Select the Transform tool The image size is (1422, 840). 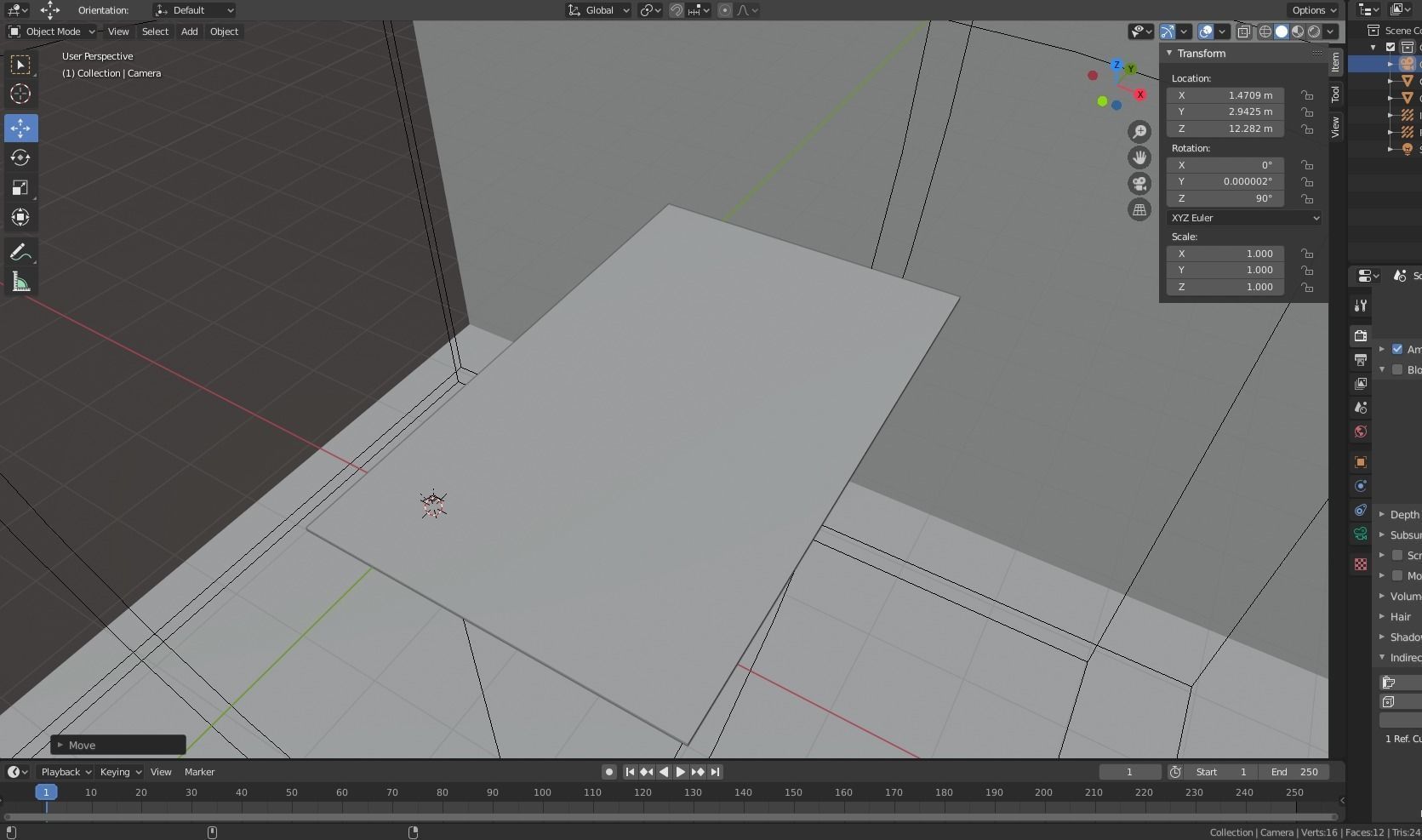tap(20, 218)
